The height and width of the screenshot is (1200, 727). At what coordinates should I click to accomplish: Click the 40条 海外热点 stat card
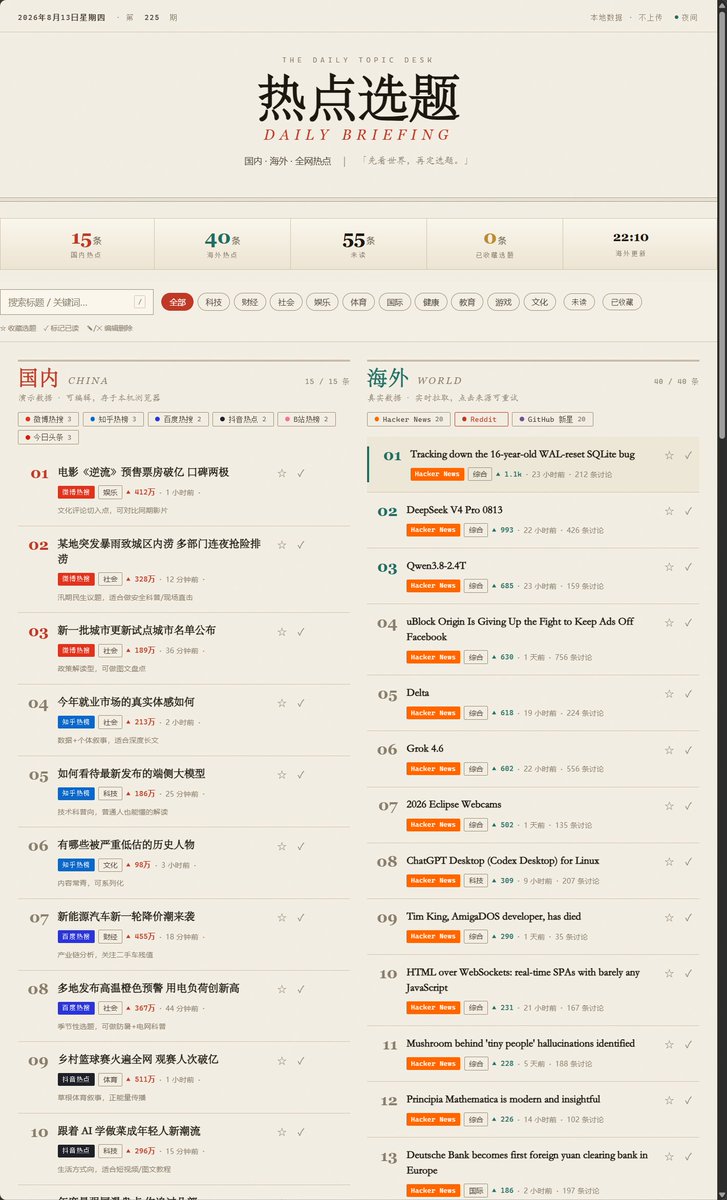click(222, 245)
